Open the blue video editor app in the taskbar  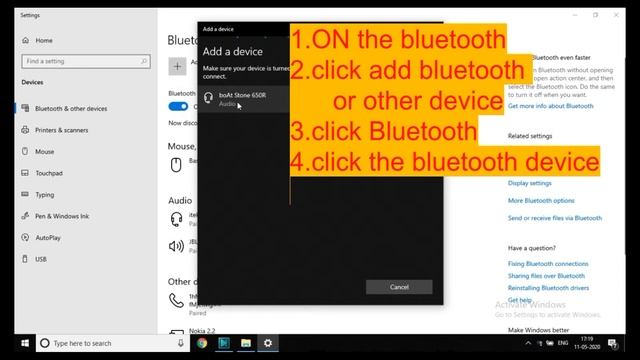(x=224, y=343)
